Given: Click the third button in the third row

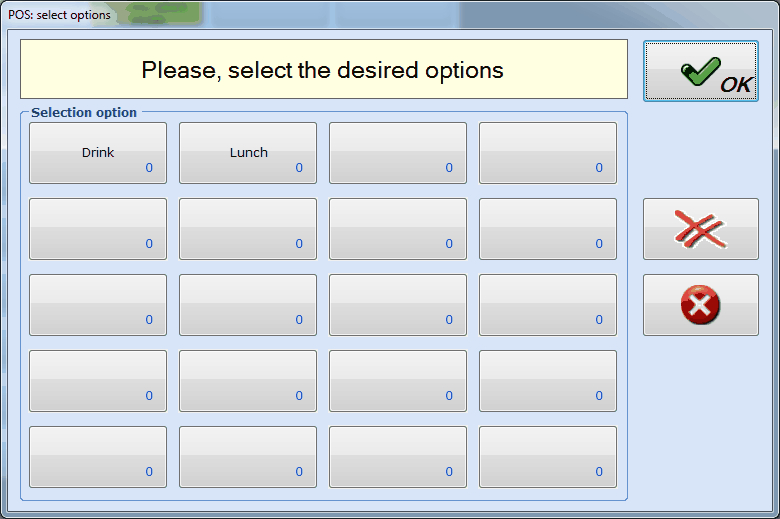Looking at the screenshot, I should click(398, 305).
